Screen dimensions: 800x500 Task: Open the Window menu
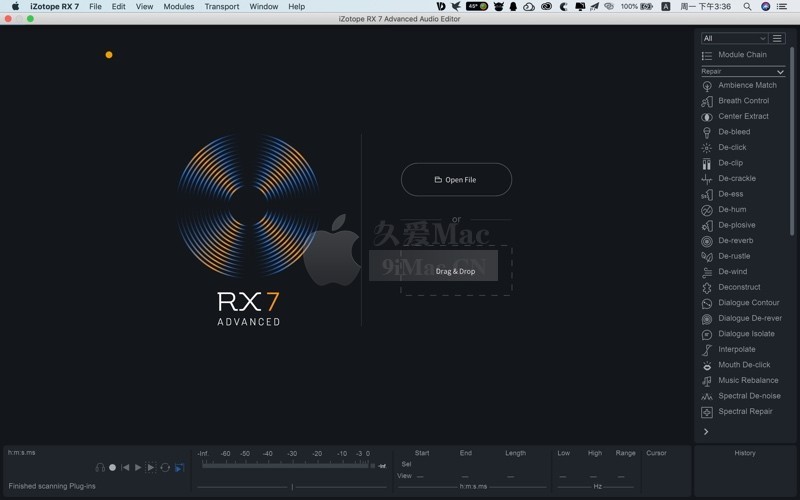(264, 7)
